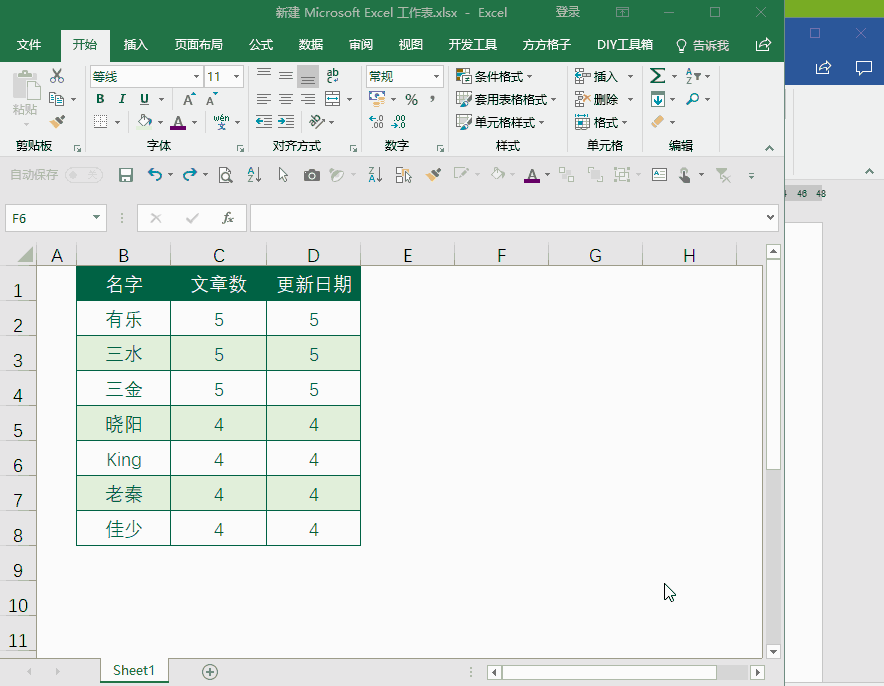
Task: Select the Sheet1 tab
Action: [x=134, y=670]
